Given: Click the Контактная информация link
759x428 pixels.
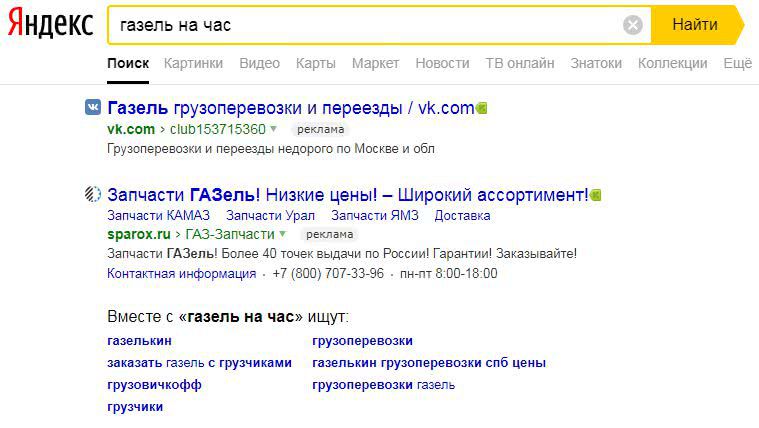Looking at the screenshot, I should click(181, 274).
